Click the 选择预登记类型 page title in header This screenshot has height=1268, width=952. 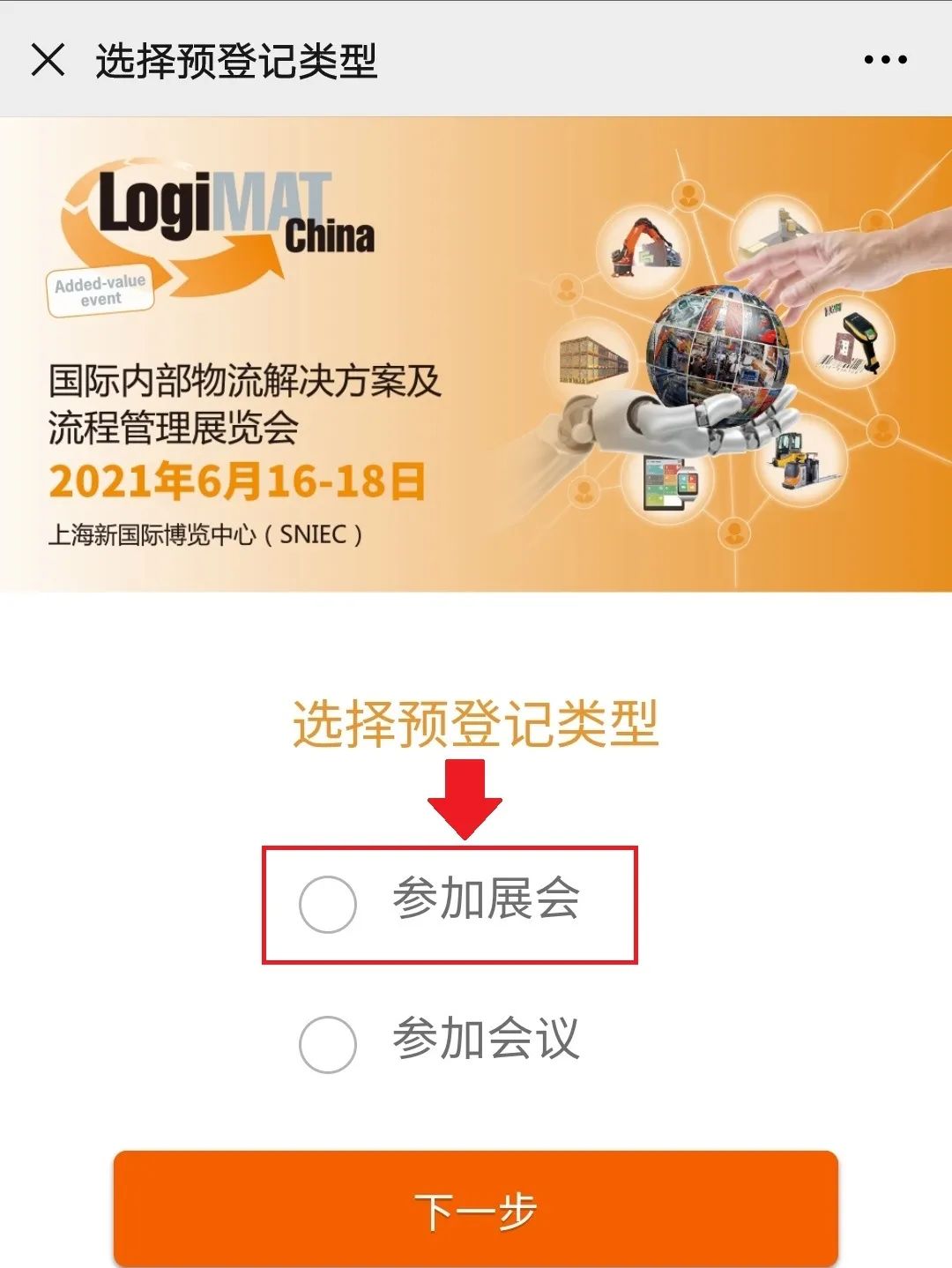click(x=236, y=61)
